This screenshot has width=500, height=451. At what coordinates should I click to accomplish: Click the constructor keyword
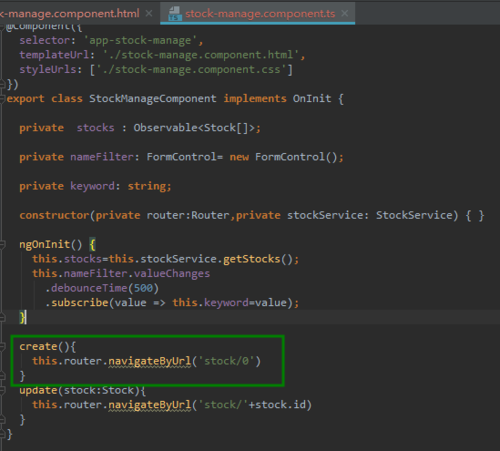click(x=54, y=215)
